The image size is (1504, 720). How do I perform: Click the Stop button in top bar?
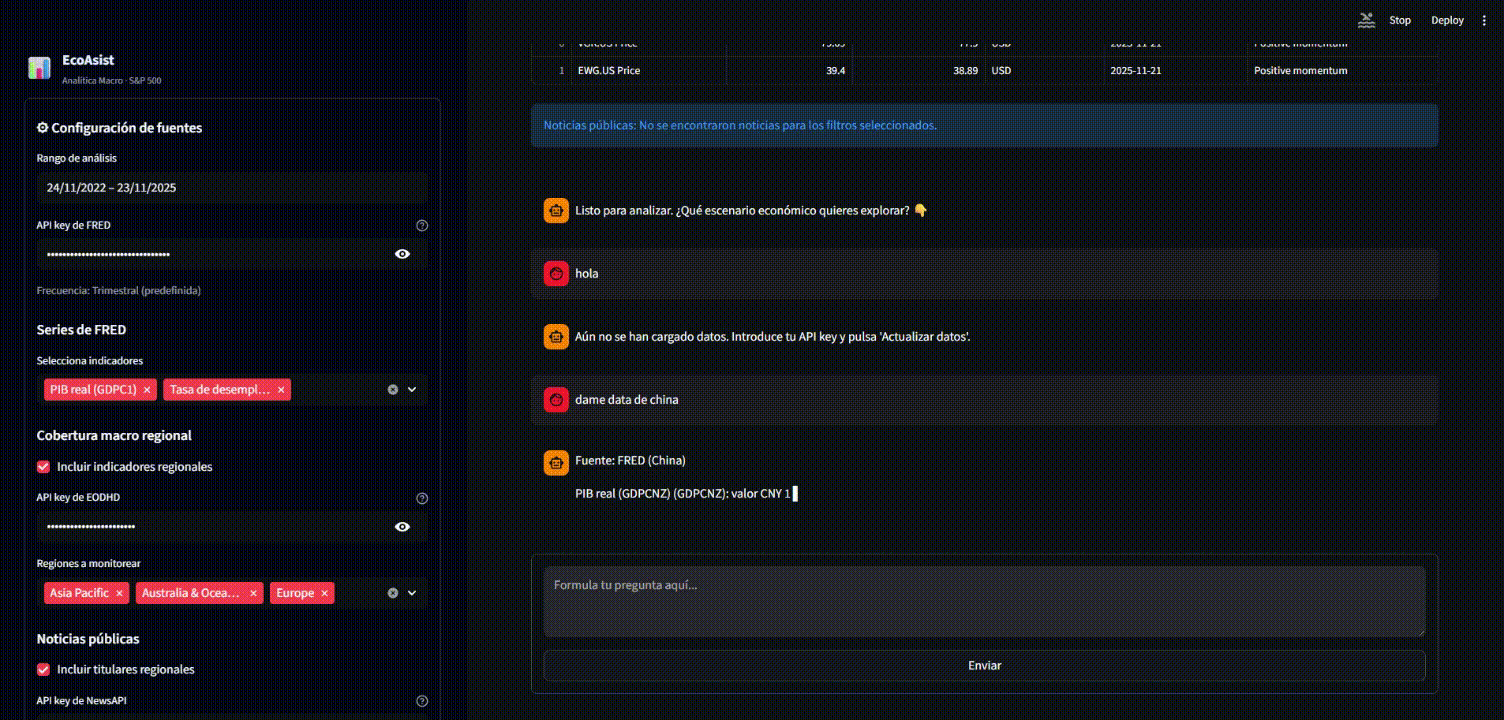[x=1400, y=20]
